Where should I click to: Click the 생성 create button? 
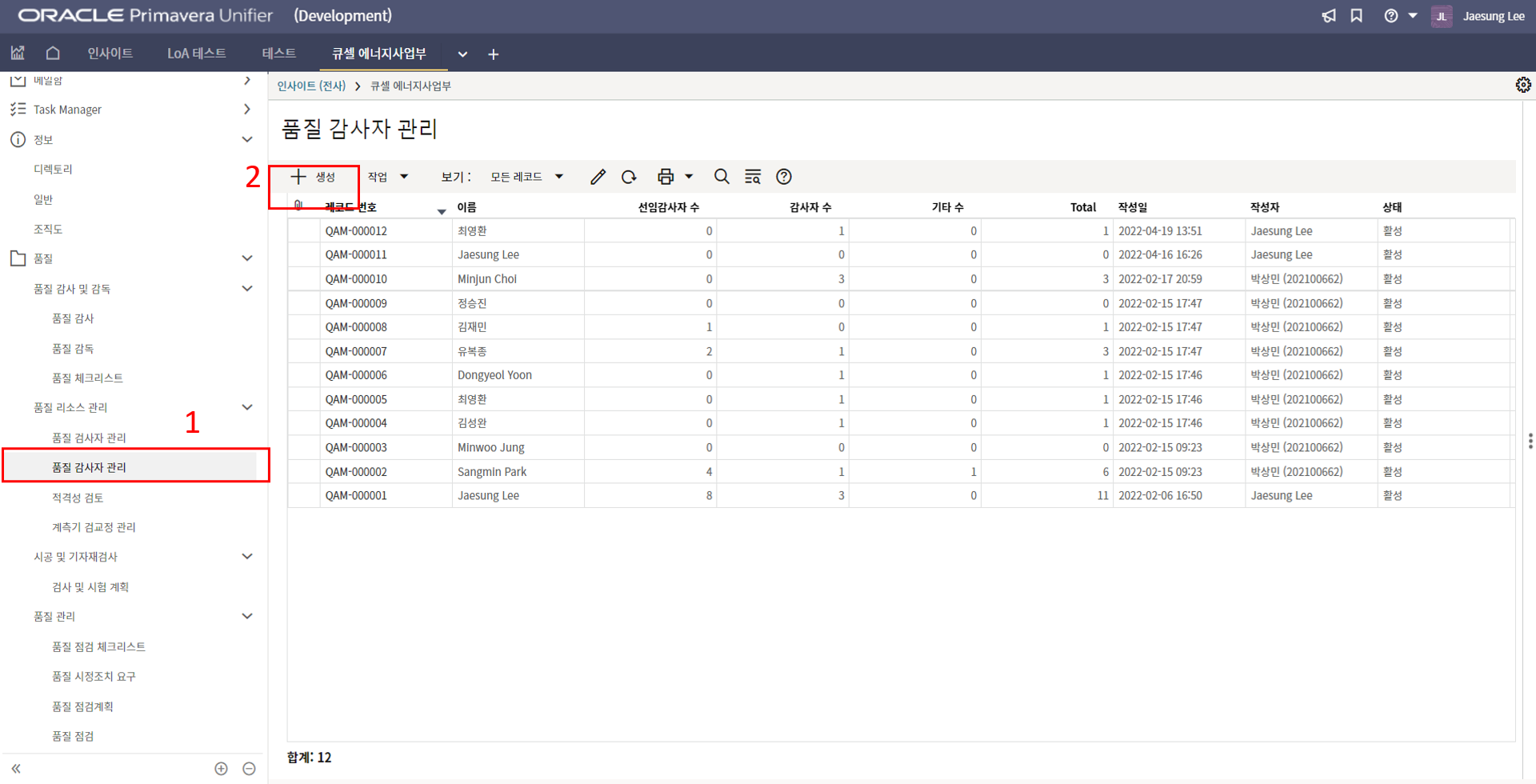tap(314, 177)
